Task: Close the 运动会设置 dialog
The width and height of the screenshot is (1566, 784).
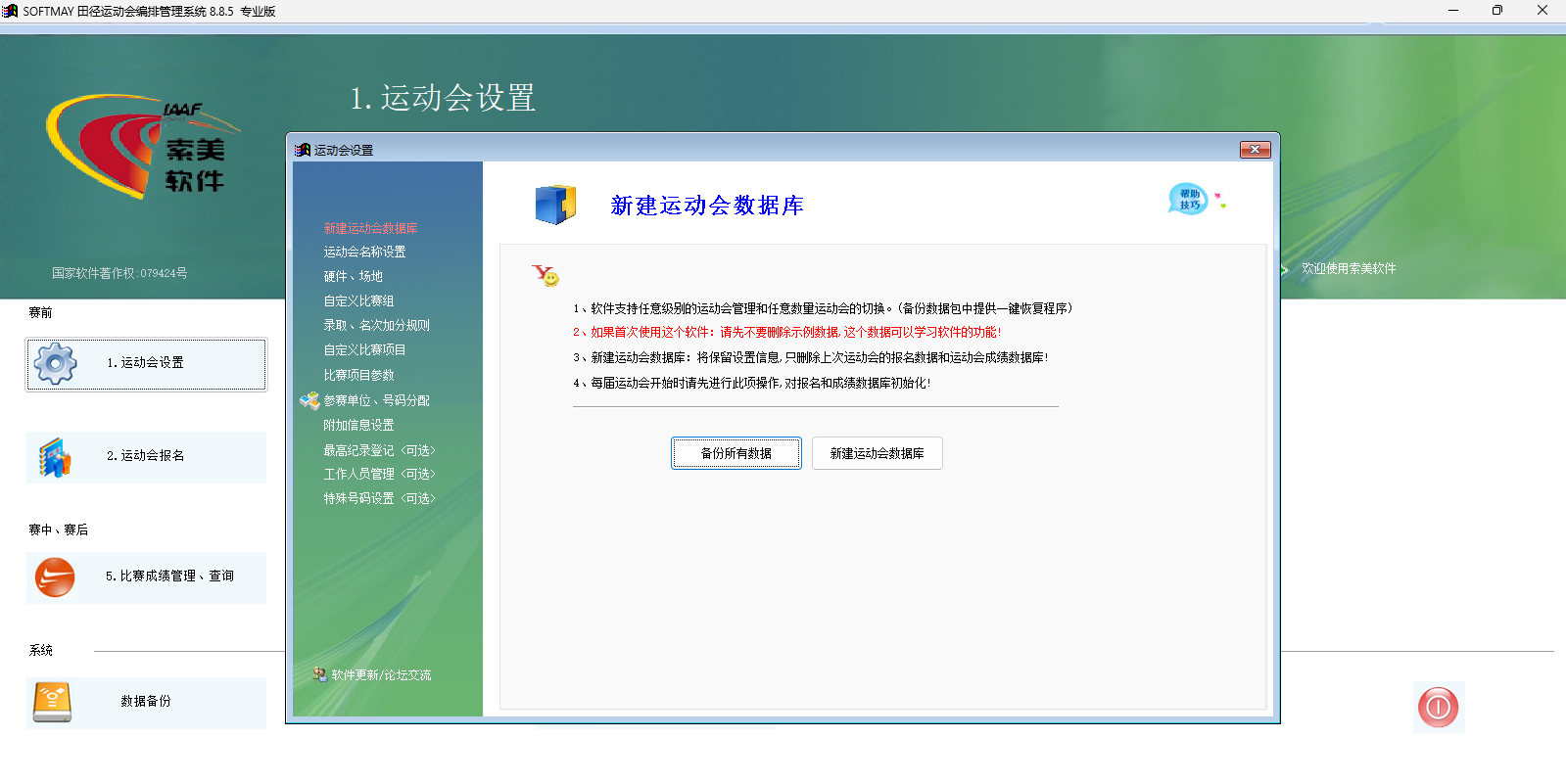Action: click(x=1255, y=150)
